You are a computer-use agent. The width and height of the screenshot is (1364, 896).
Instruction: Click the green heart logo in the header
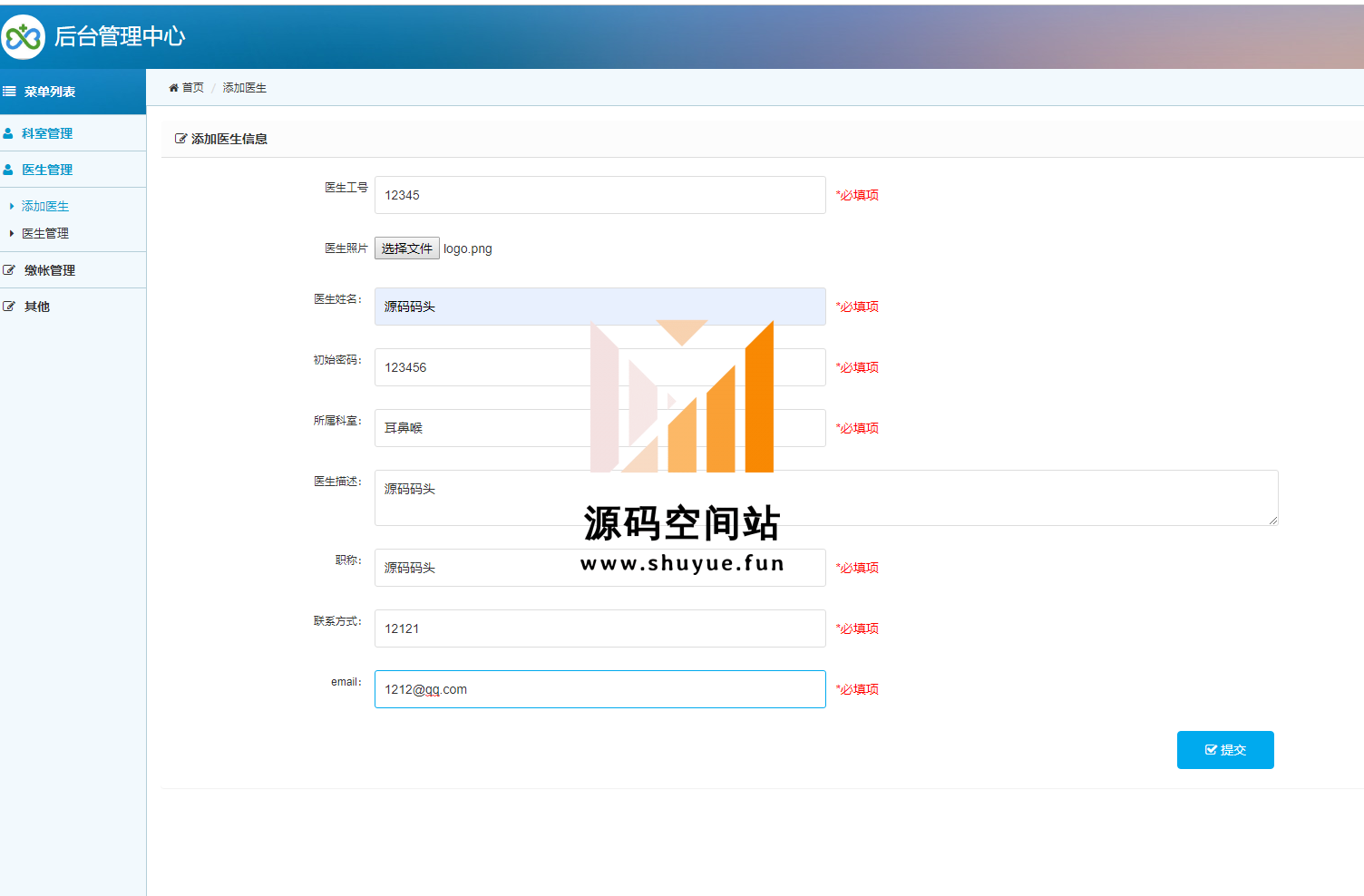tap(23, 36)
